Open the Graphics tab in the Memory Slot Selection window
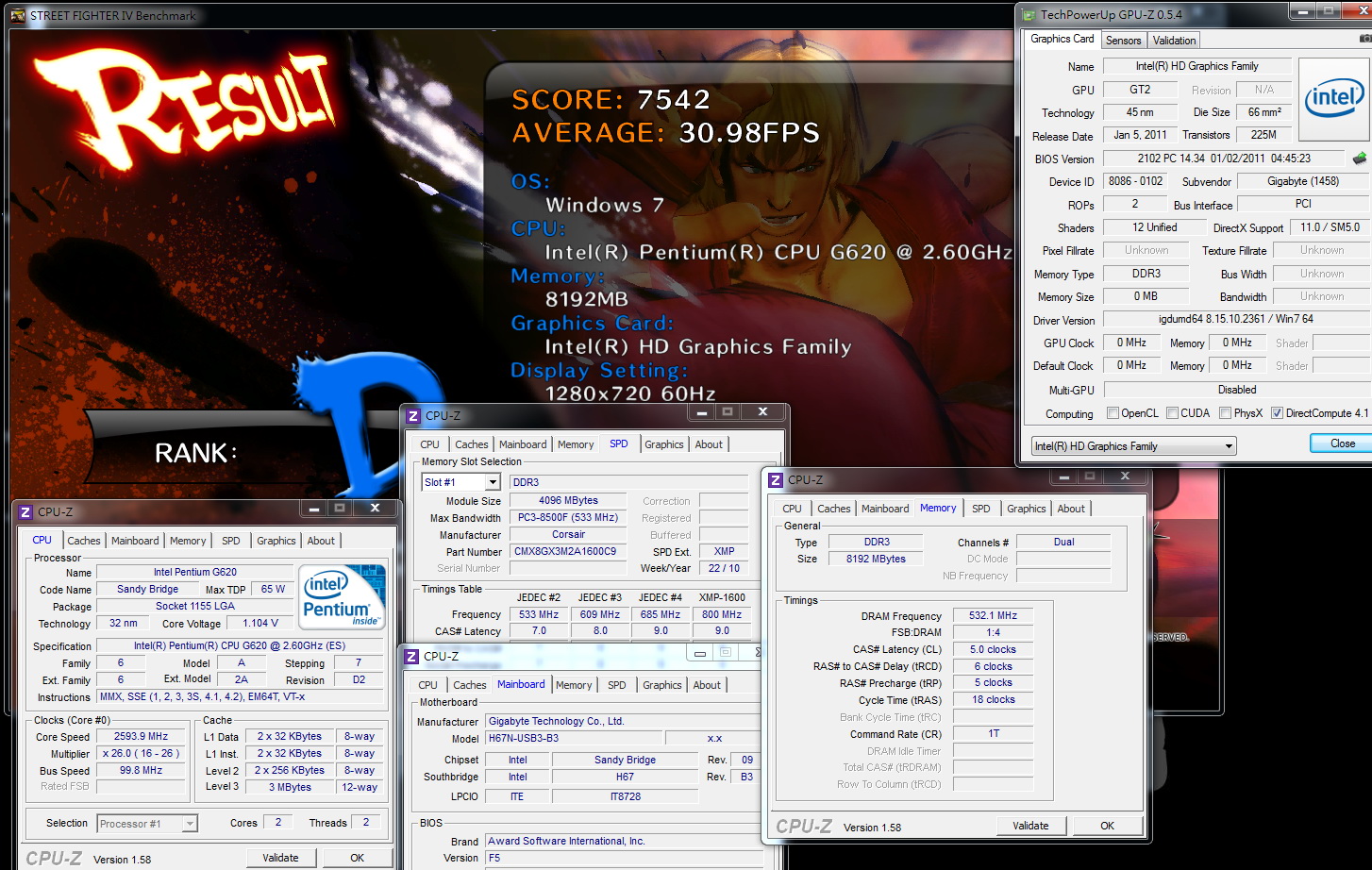 click(664, 444)
